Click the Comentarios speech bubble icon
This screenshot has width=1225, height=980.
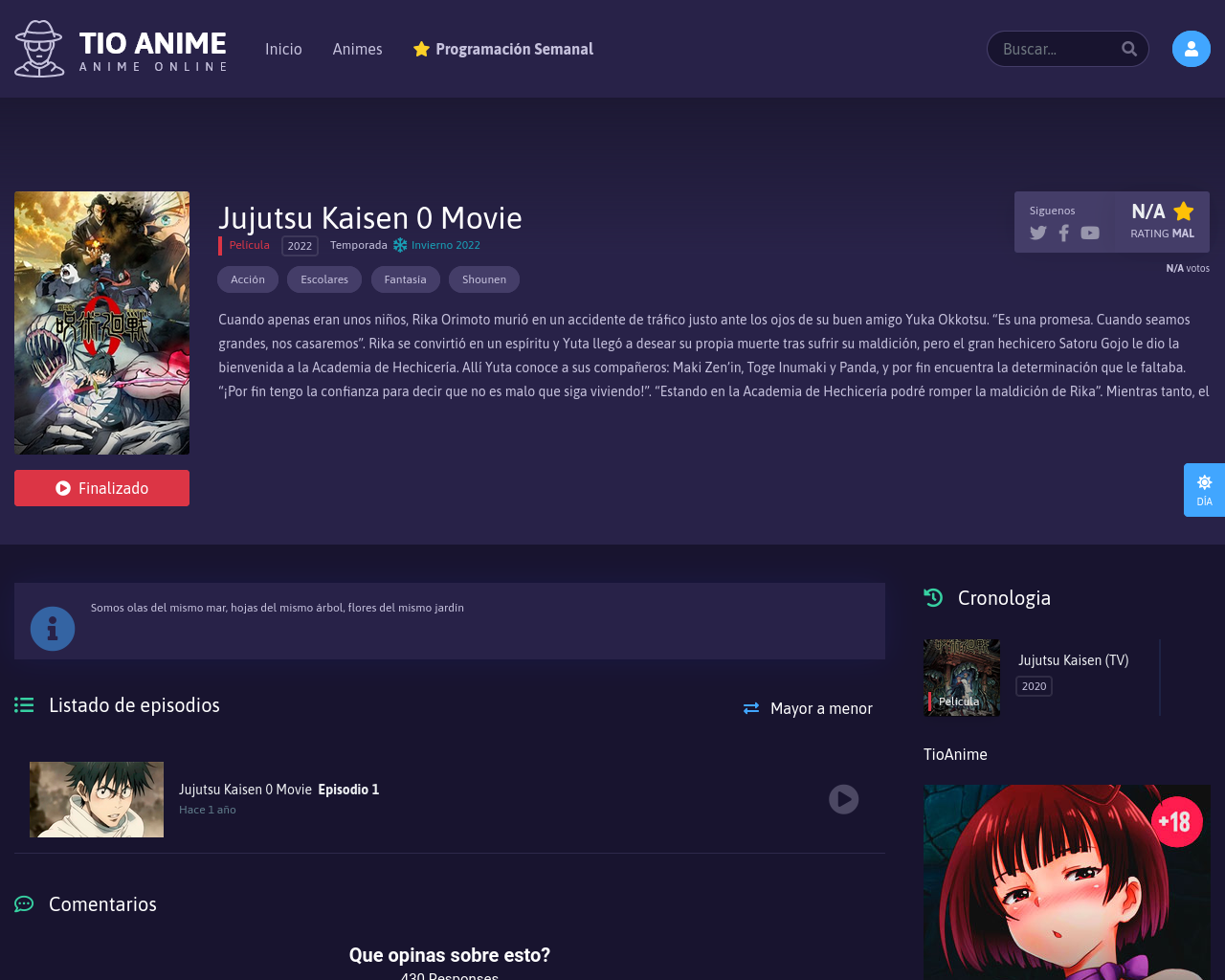(x=24, y=904)
